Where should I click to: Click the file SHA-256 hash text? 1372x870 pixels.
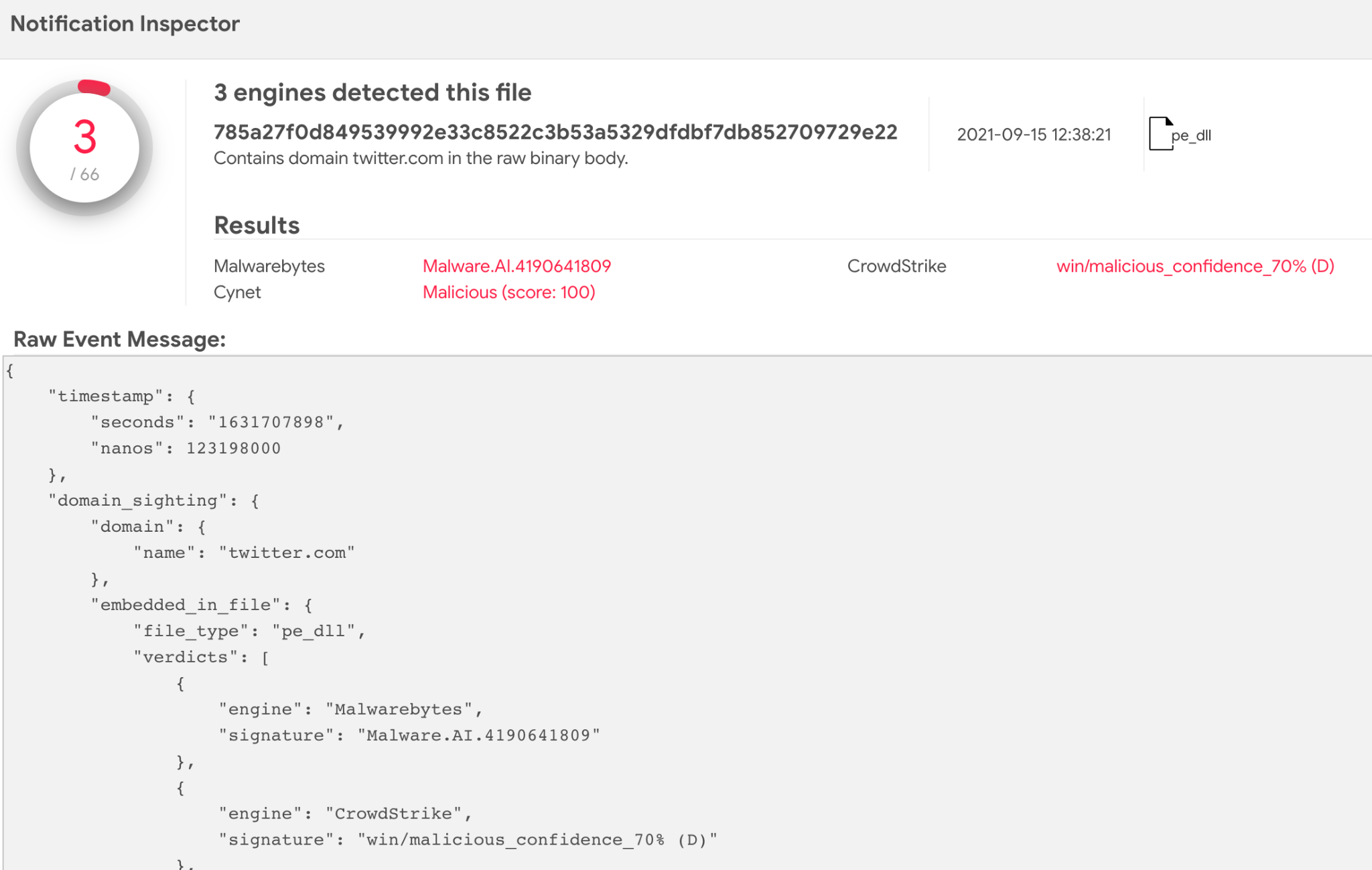(x=555, y=132)
